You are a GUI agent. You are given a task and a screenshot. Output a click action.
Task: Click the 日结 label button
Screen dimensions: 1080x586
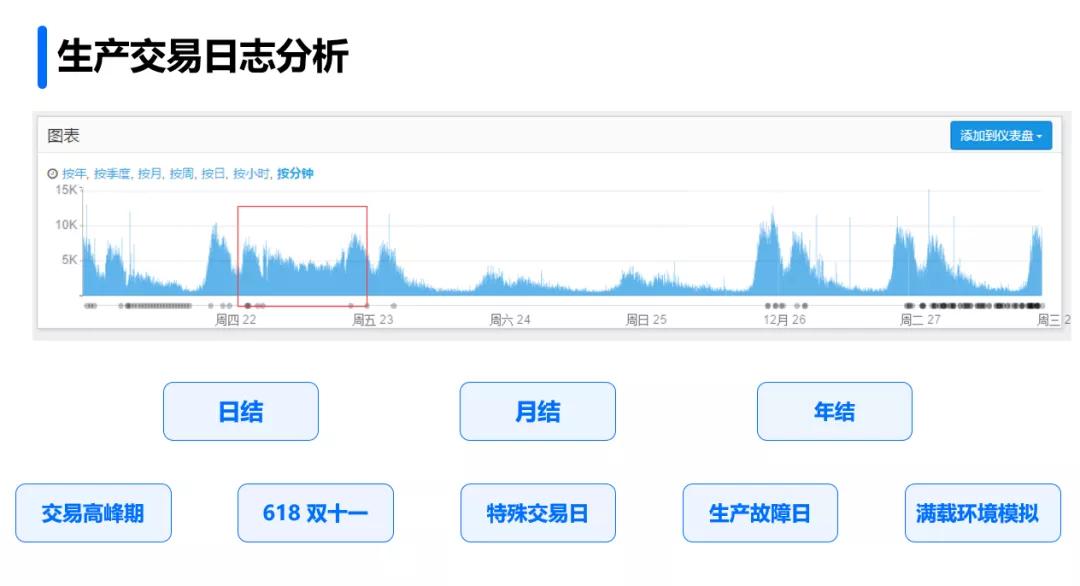coord(240,411)
